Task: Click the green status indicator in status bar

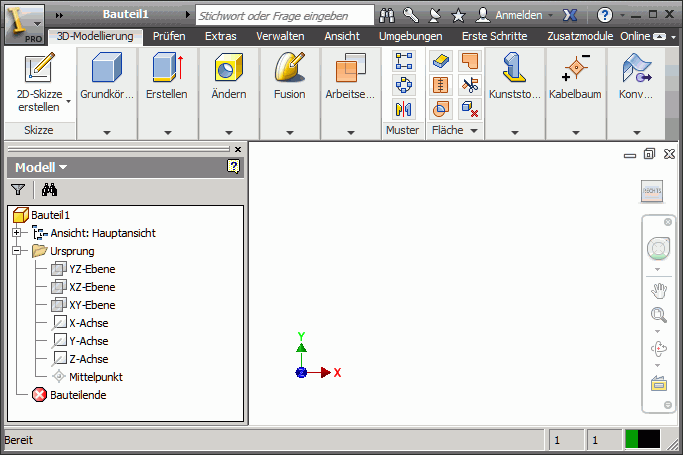Action: pyautogui.click(x=631, y=440)
